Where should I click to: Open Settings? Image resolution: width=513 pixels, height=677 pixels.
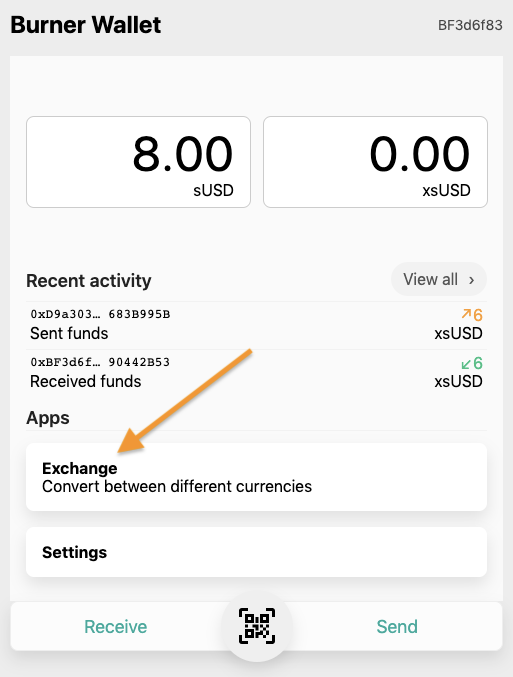[x=256, y=552]
